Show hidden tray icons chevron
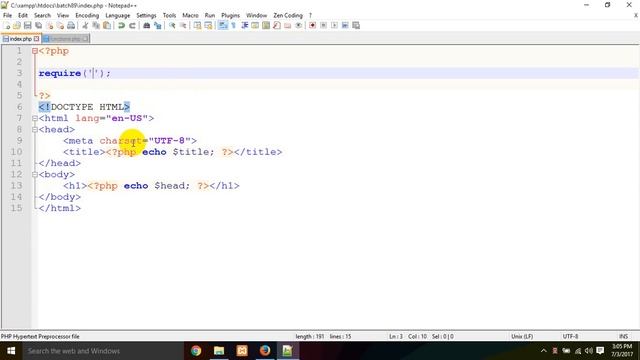This screenshot has width=640, height=360. click(x=543, y=351)
